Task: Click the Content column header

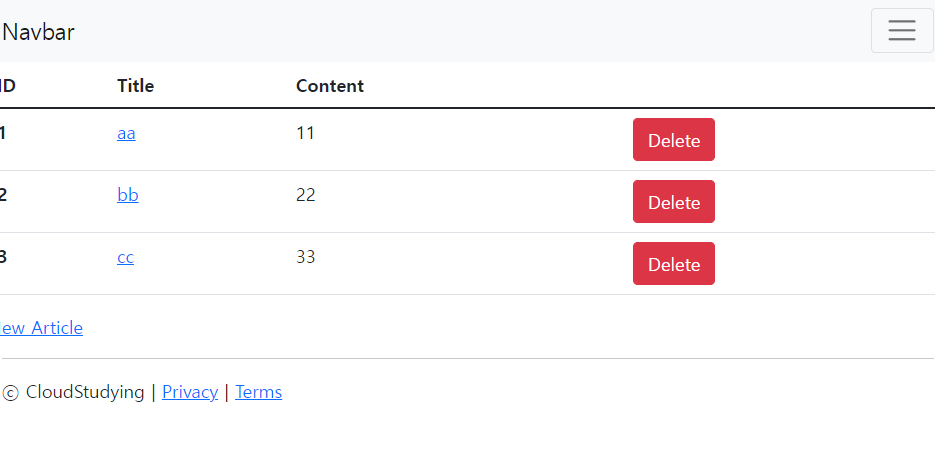Action: (330, 86)
